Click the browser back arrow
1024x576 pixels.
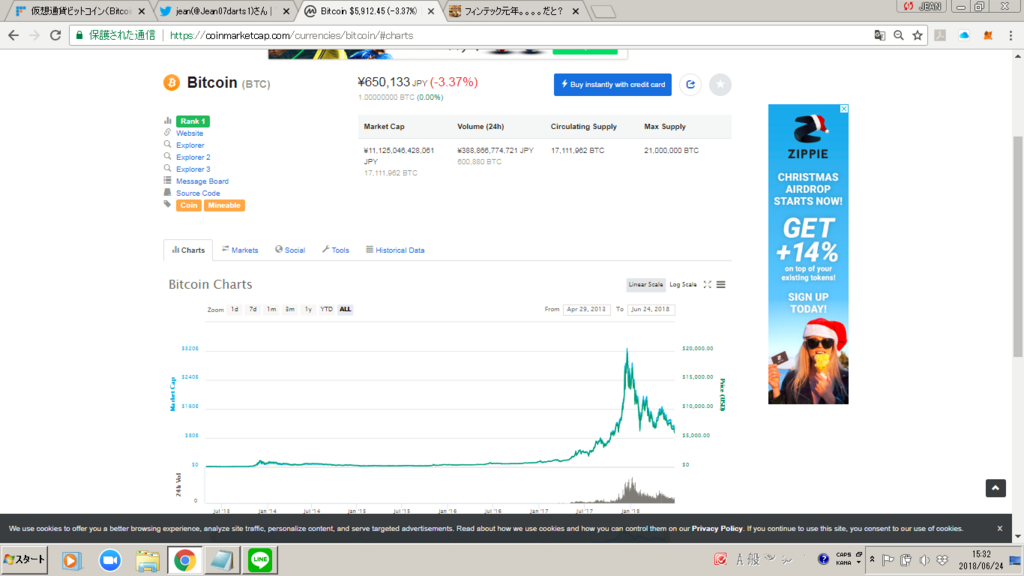14,35
